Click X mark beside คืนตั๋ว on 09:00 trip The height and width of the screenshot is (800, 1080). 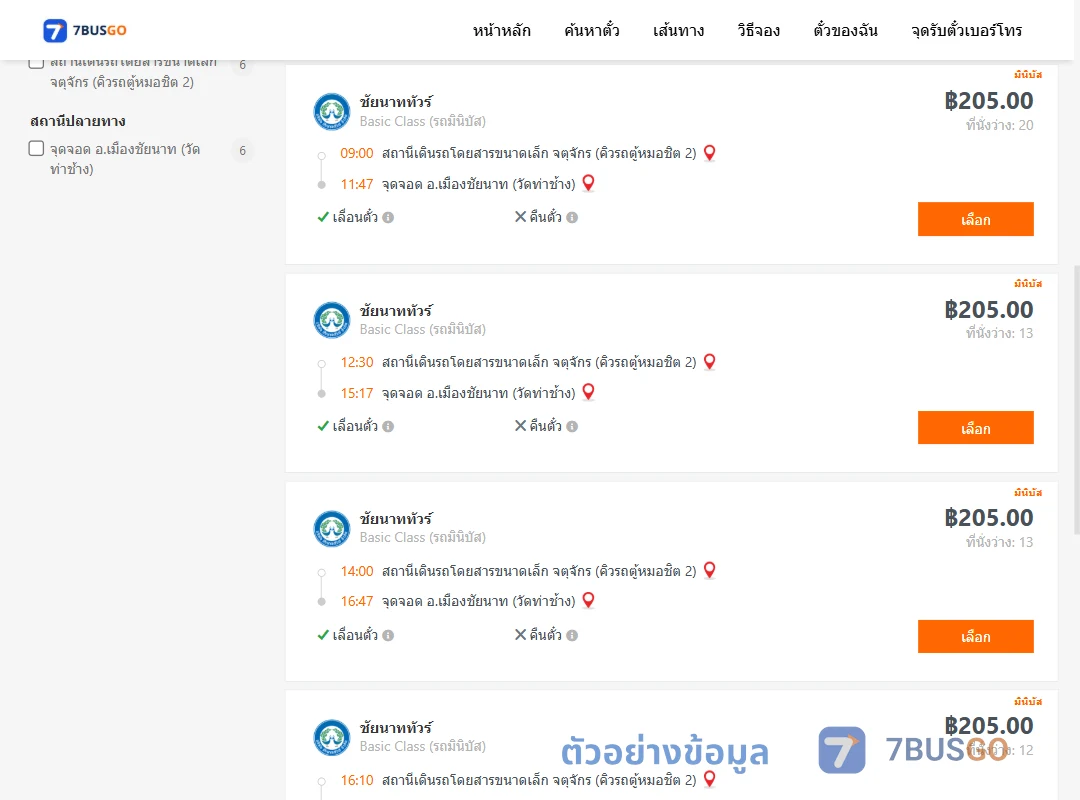521,217
